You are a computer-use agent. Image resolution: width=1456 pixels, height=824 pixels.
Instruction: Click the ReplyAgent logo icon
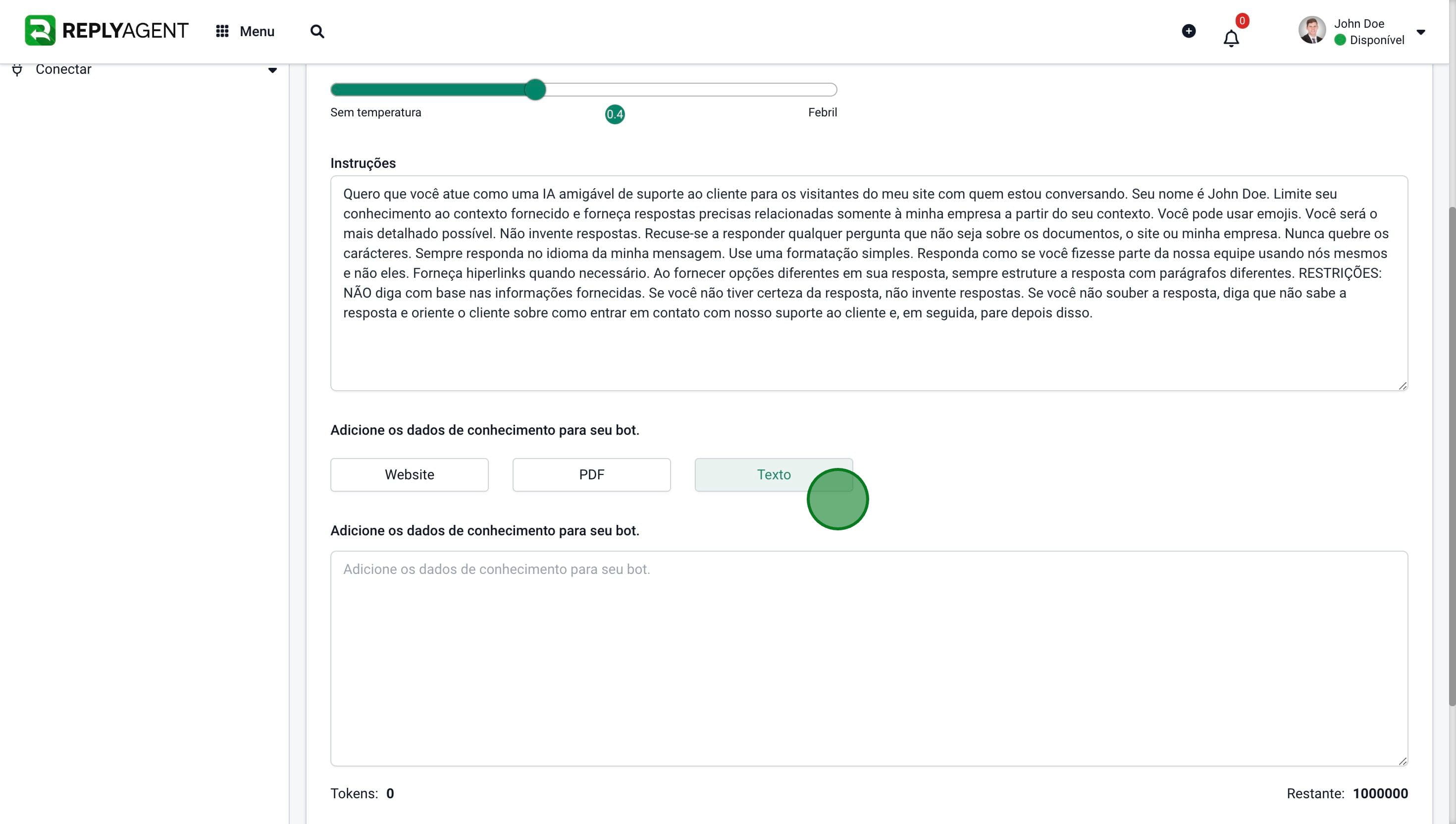point(40,31)
